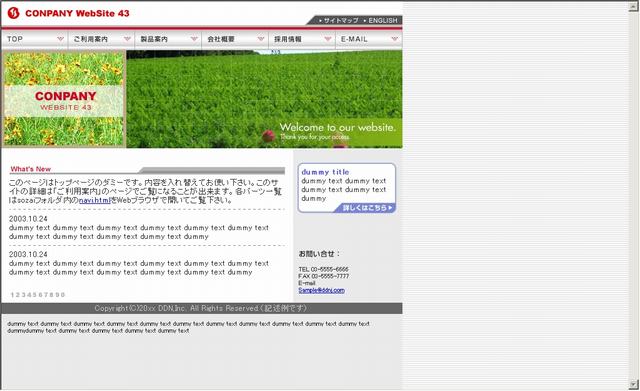Open the 会社概要 navigation item
The height and width of the screenshot is (391, 640).
[235, 39]
